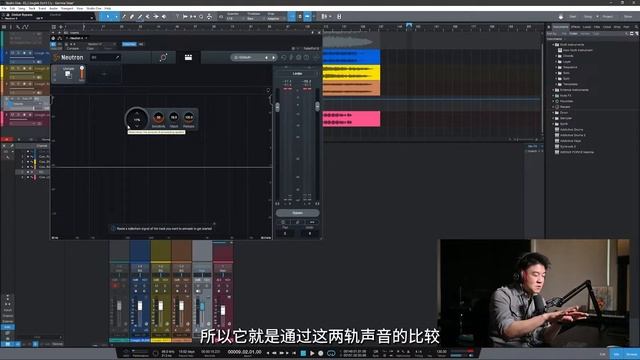Click the Compare button in plugin header
Image resolution: width=640 pixels, height=360 pixels.
click(x=73, y=49)
